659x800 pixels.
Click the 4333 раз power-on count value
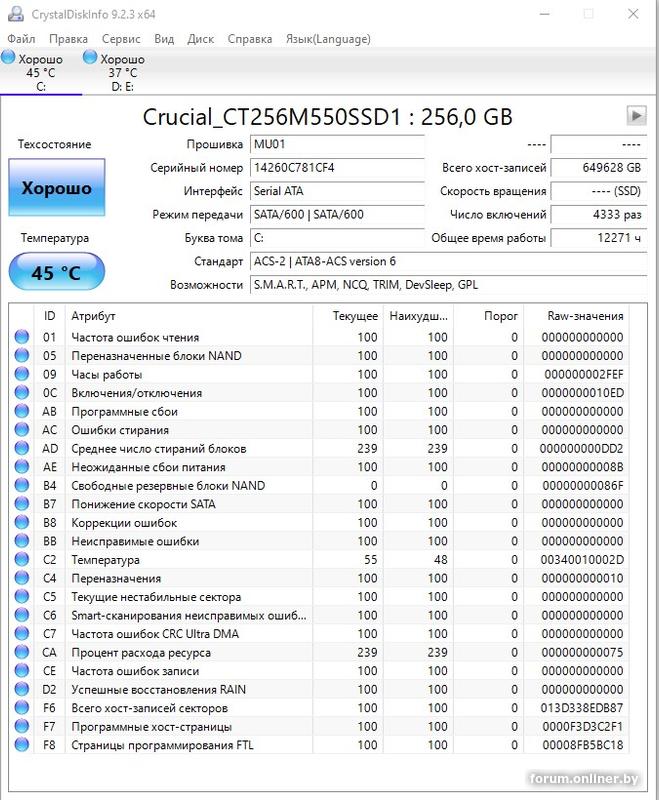click(599, 215)
